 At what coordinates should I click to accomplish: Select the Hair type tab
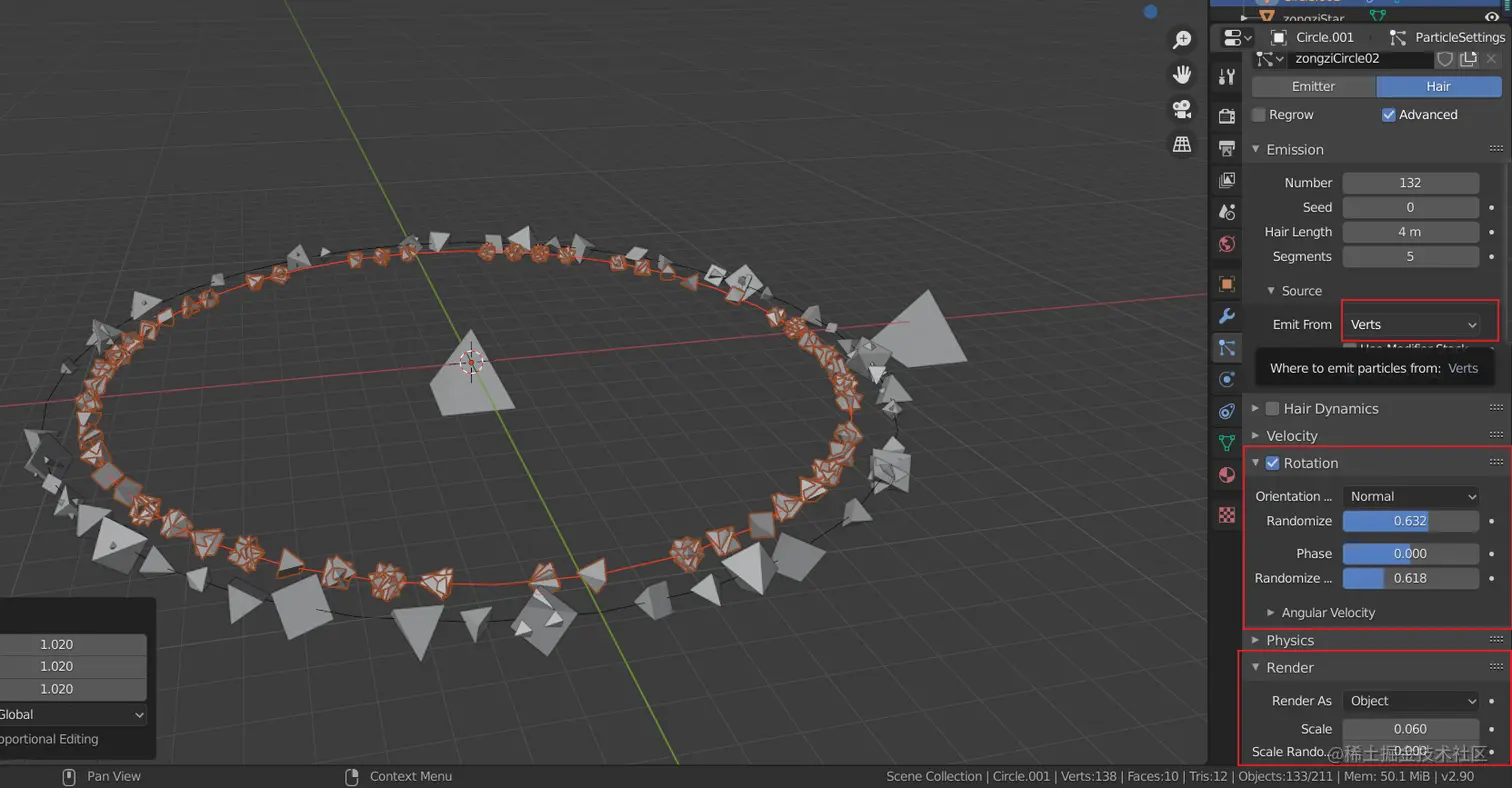coord(1438,87)
